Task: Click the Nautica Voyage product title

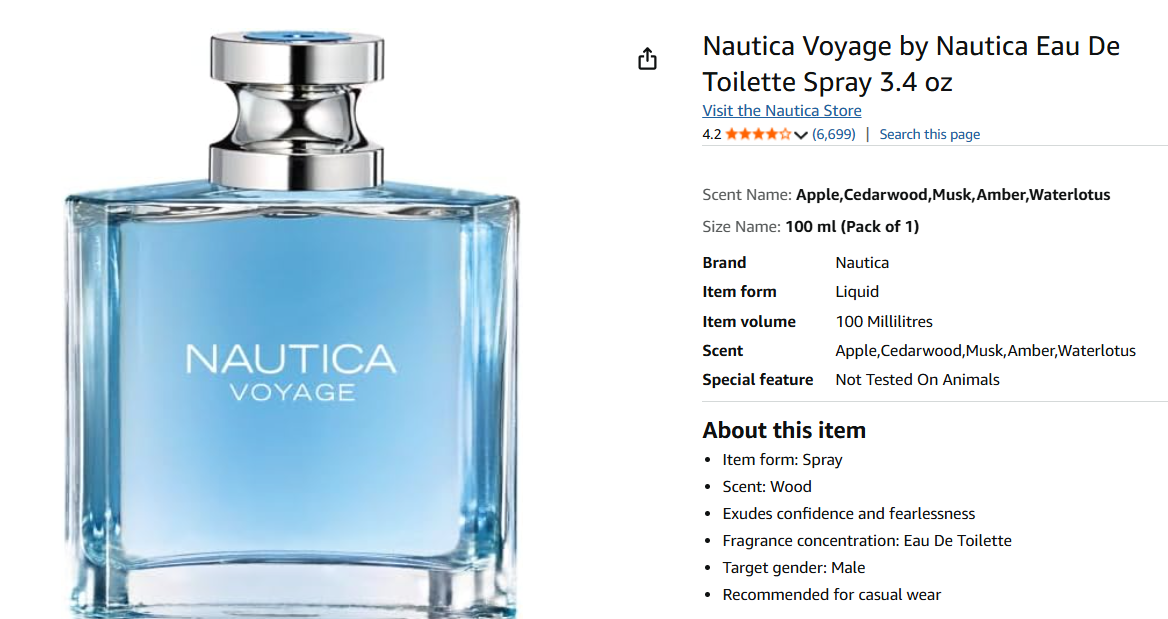Action: 911,63
